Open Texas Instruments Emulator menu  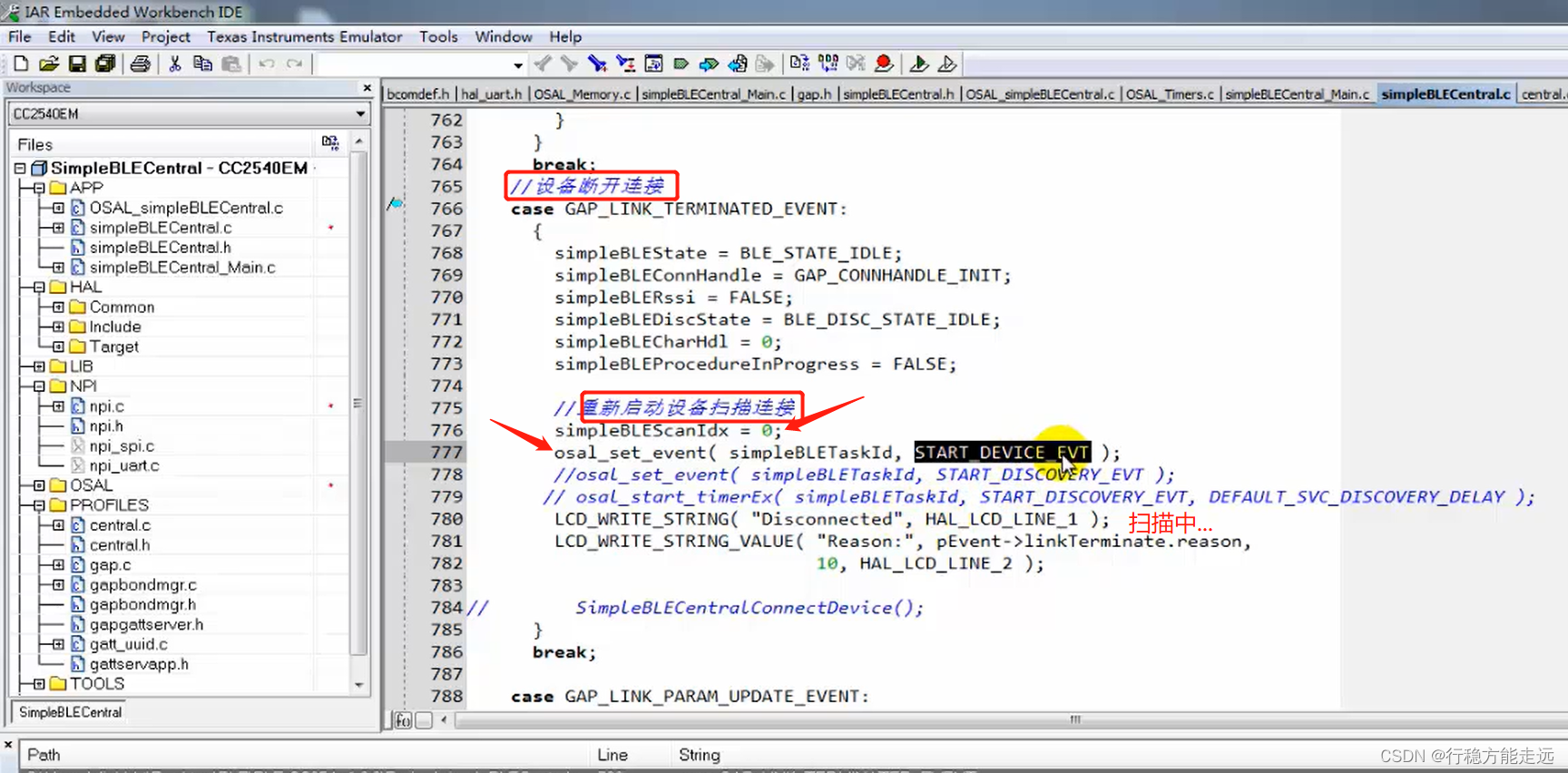(x=305, y=37)
